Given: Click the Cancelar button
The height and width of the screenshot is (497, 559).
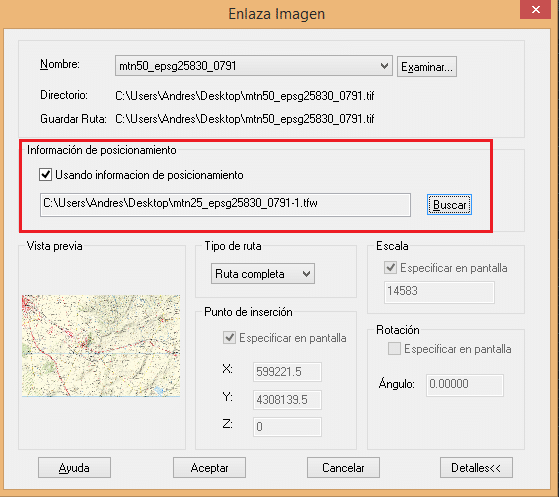Looking at the screenshot, I should 343,468.
